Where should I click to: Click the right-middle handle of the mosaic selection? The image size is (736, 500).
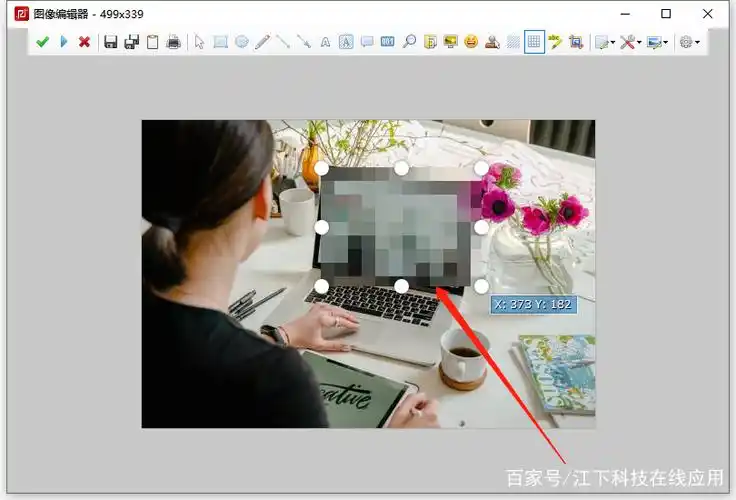point(481,227)
